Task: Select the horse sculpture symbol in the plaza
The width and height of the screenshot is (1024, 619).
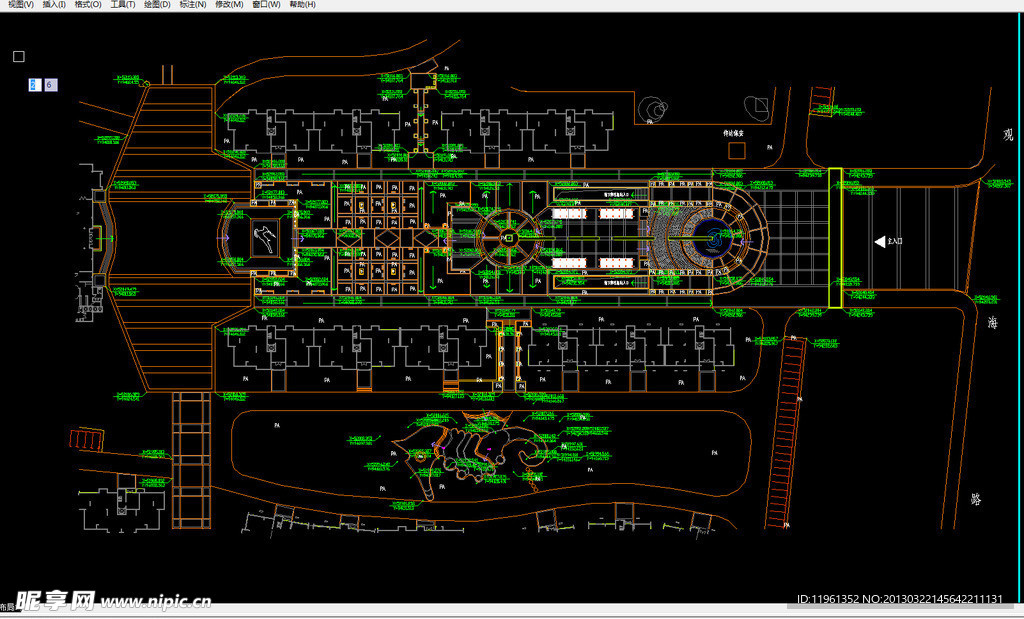Action: pyautogui.click(x=263, y=238)
